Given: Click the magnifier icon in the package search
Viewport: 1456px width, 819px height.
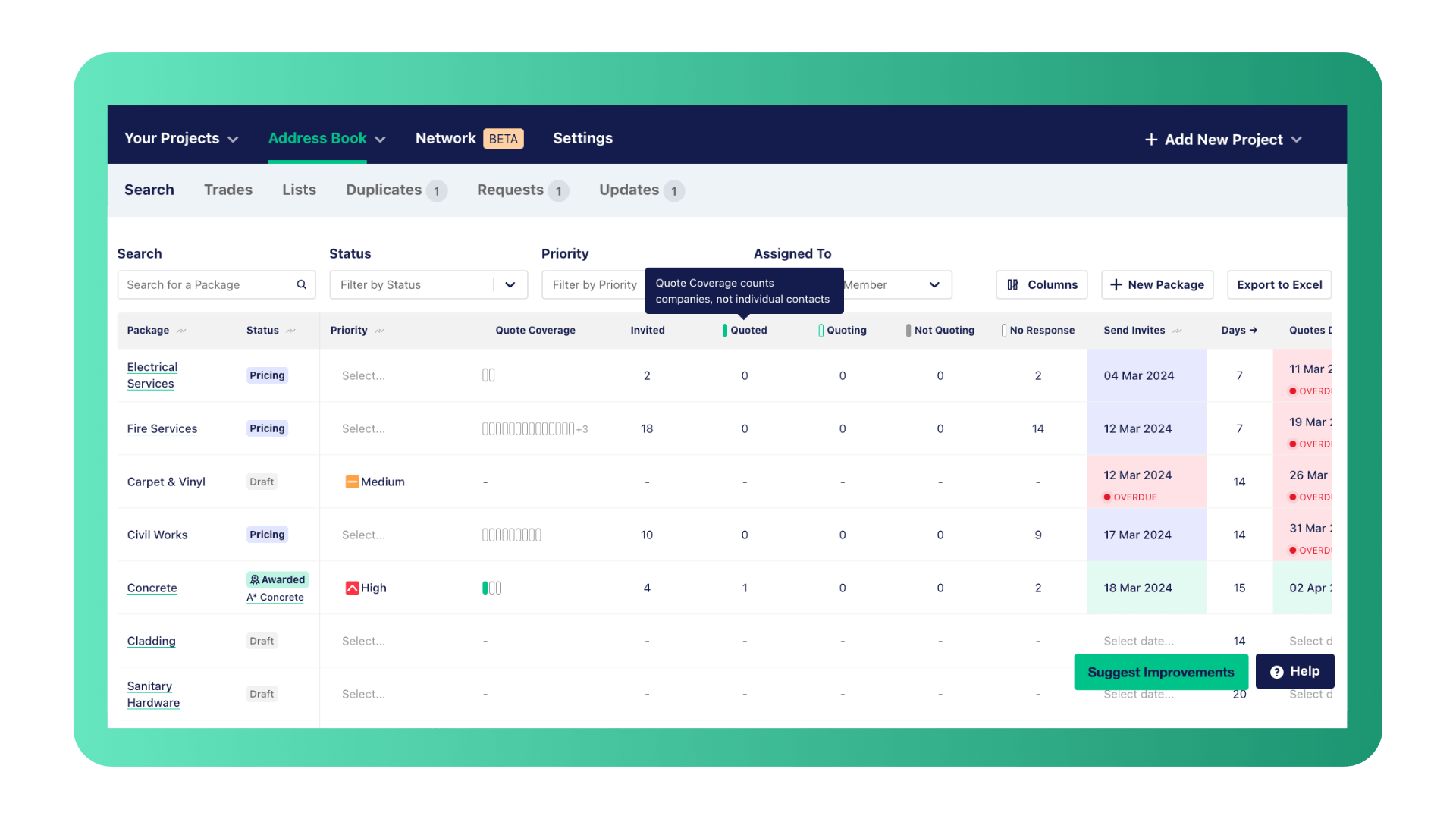Looking at the screenshot, I should (x=301, y=284).
